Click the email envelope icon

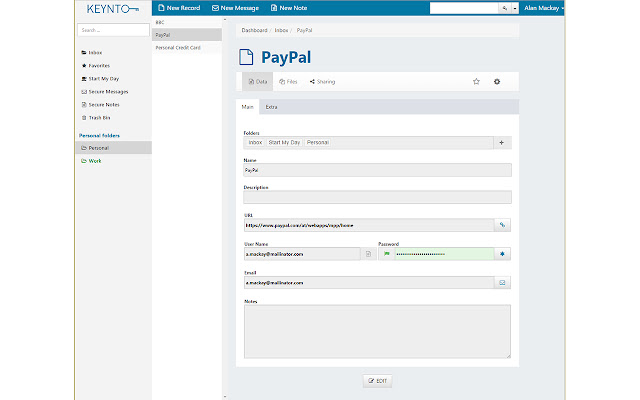pyautogui.click(x=502, y=282)
